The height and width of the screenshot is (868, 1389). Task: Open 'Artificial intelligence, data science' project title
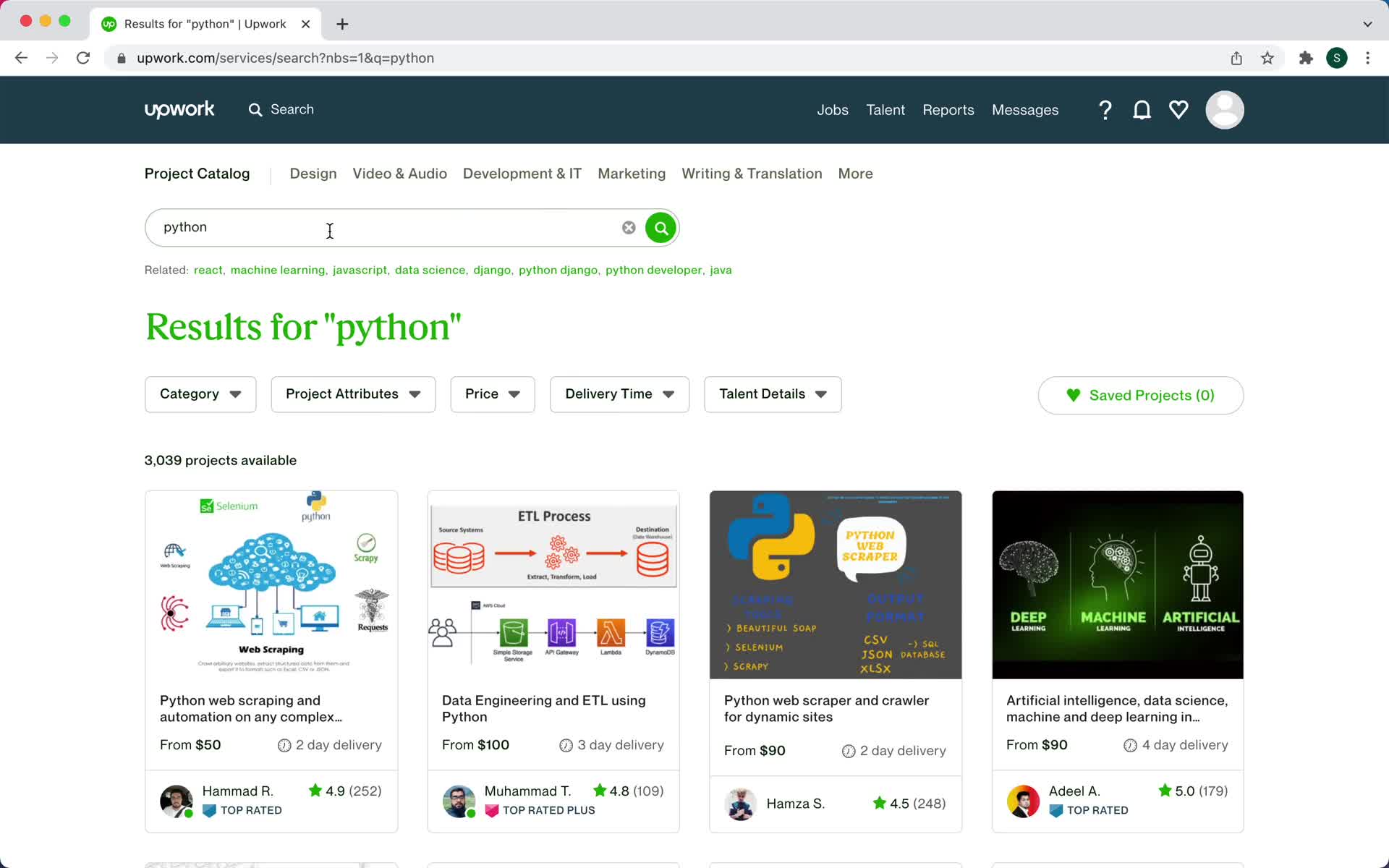(x=1117, y=709)
